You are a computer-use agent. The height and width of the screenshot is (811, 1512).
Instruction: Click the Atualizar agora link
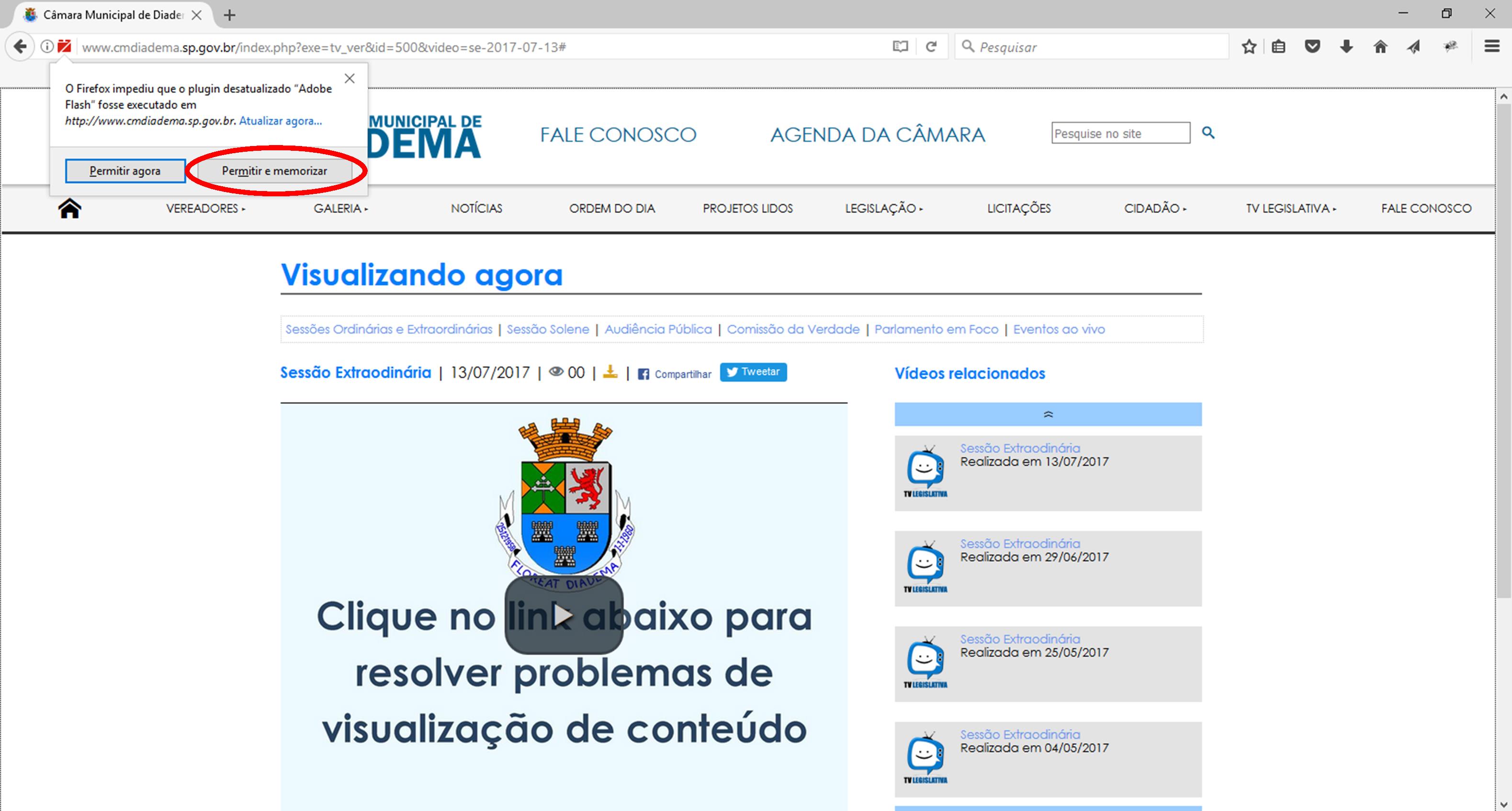[280, 121]
